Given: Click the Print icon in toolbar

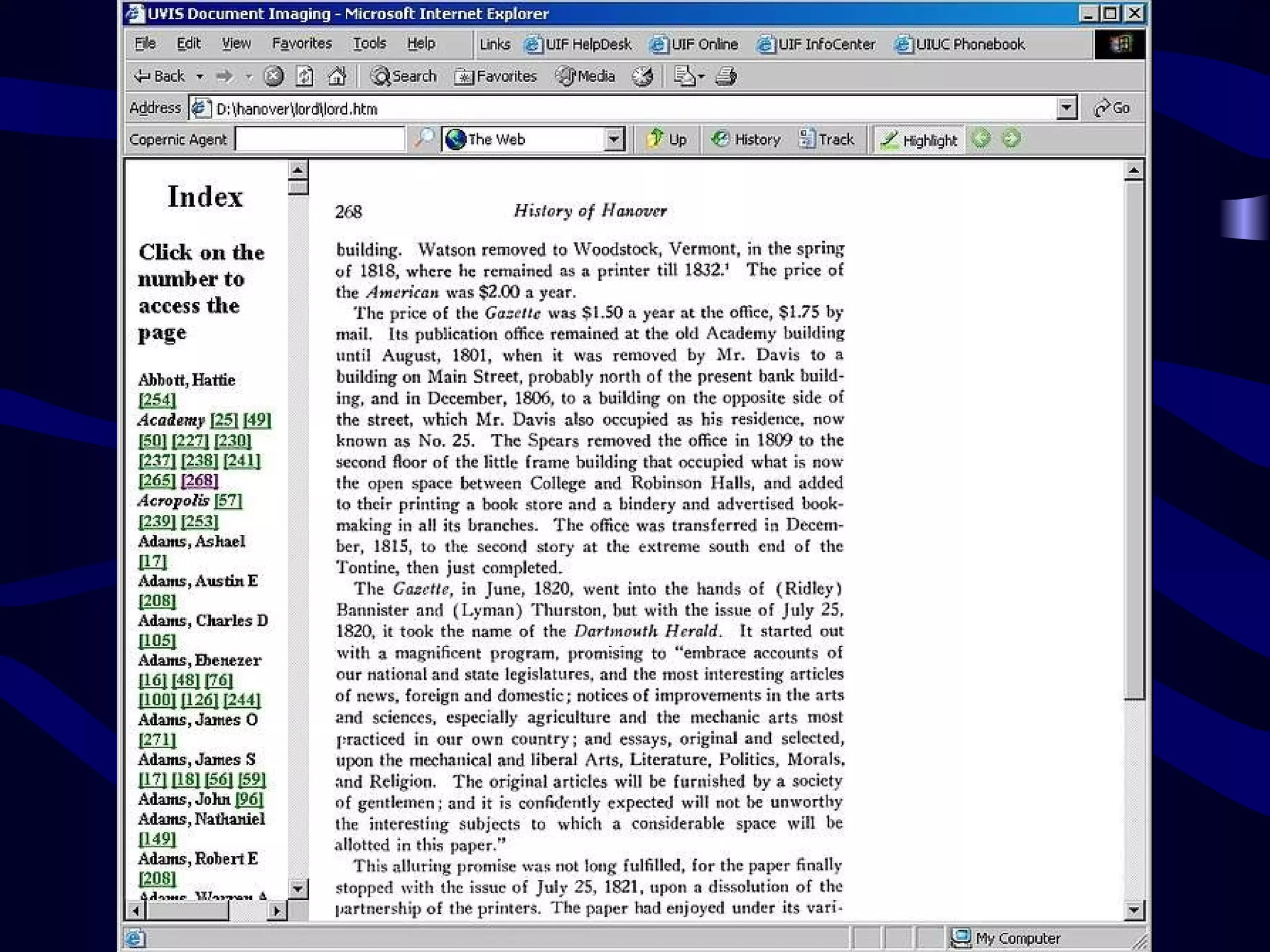Looking at the screenshot, I should point(726,76).
